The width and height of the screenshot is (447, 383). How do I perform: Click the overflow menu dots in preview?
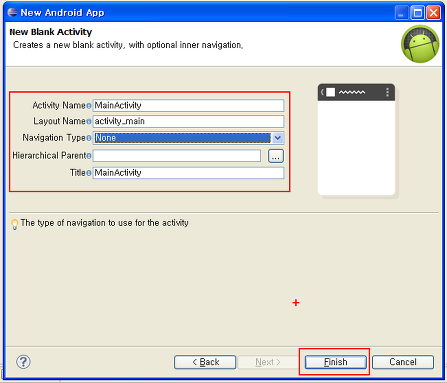387,92
